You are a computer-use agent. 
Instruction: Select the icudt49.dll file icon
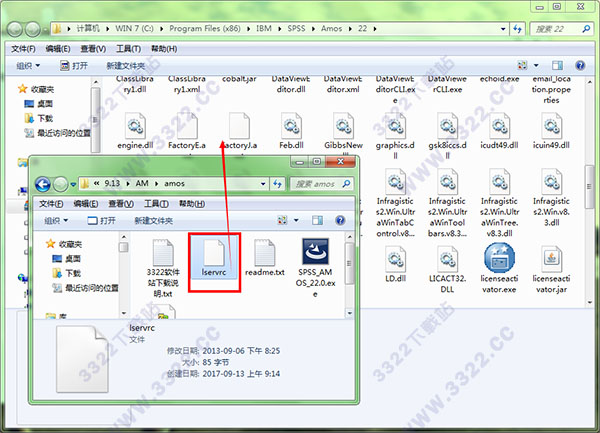click(499, 126)
